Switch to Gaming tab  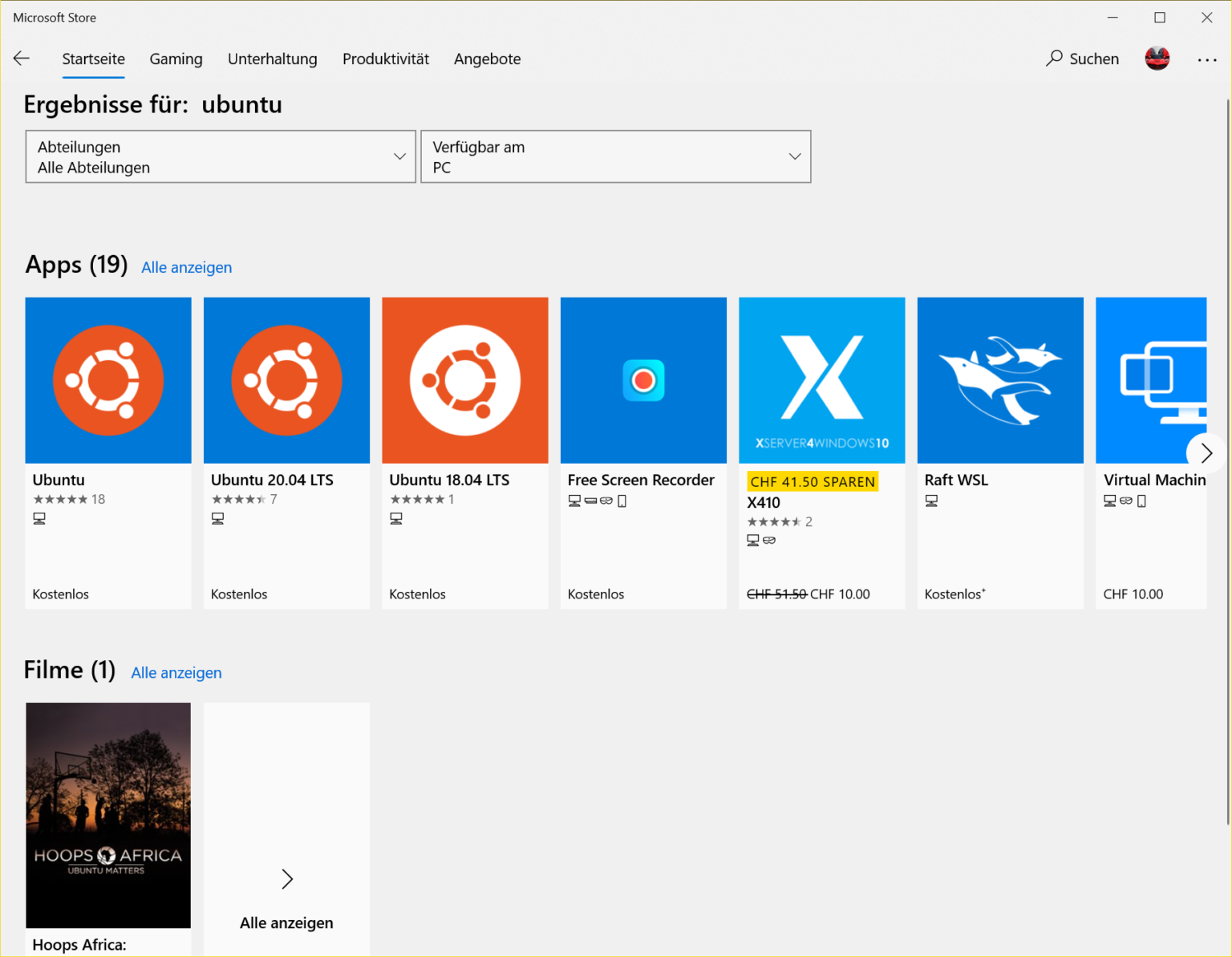coord(176,59)
